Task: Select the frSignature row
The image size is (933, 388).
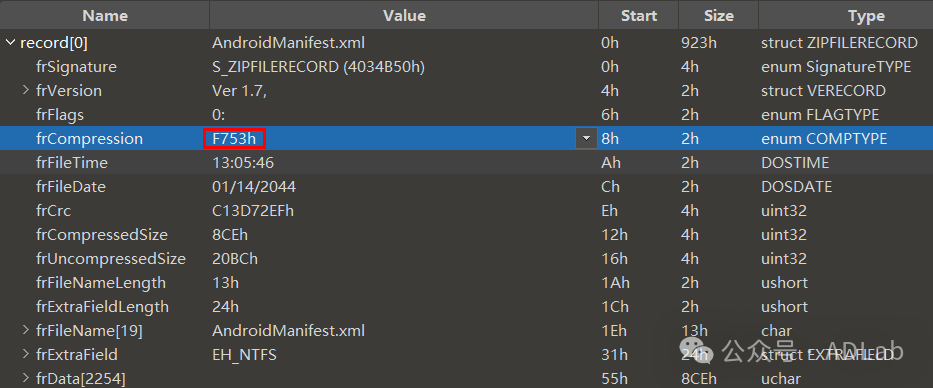Action: [x=466, y=67]
